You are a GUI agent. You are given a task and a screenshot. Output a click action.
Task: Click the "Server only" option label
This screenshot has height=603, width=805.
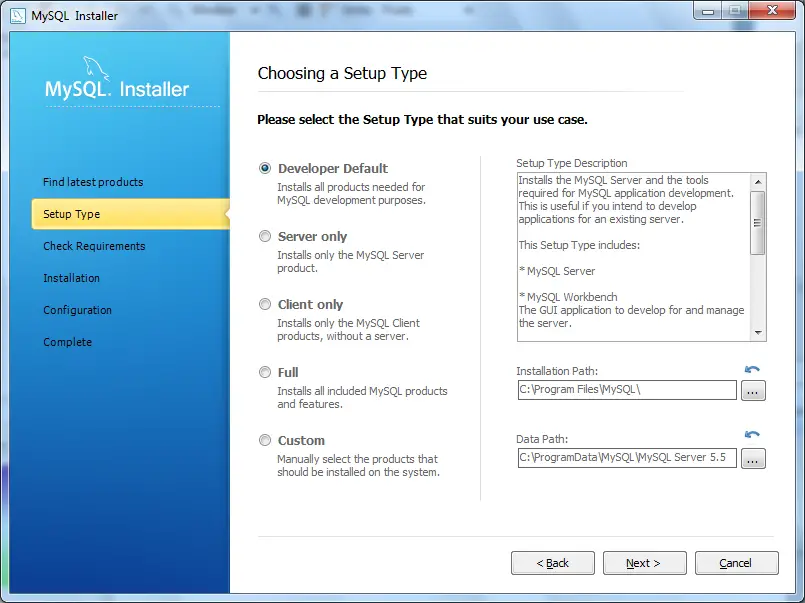point(312,237)
